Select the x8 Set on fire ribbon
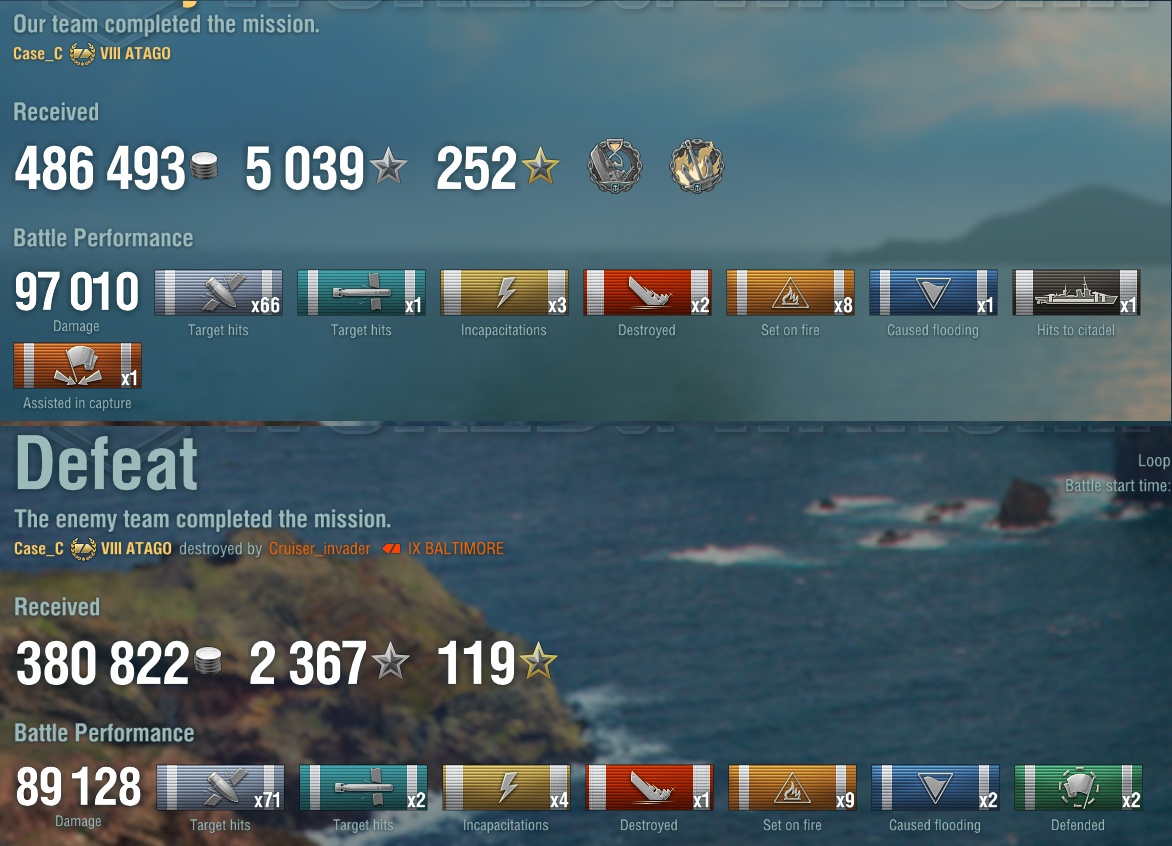Viewport: 1172px width, 846px height. [x=790, y=292]
